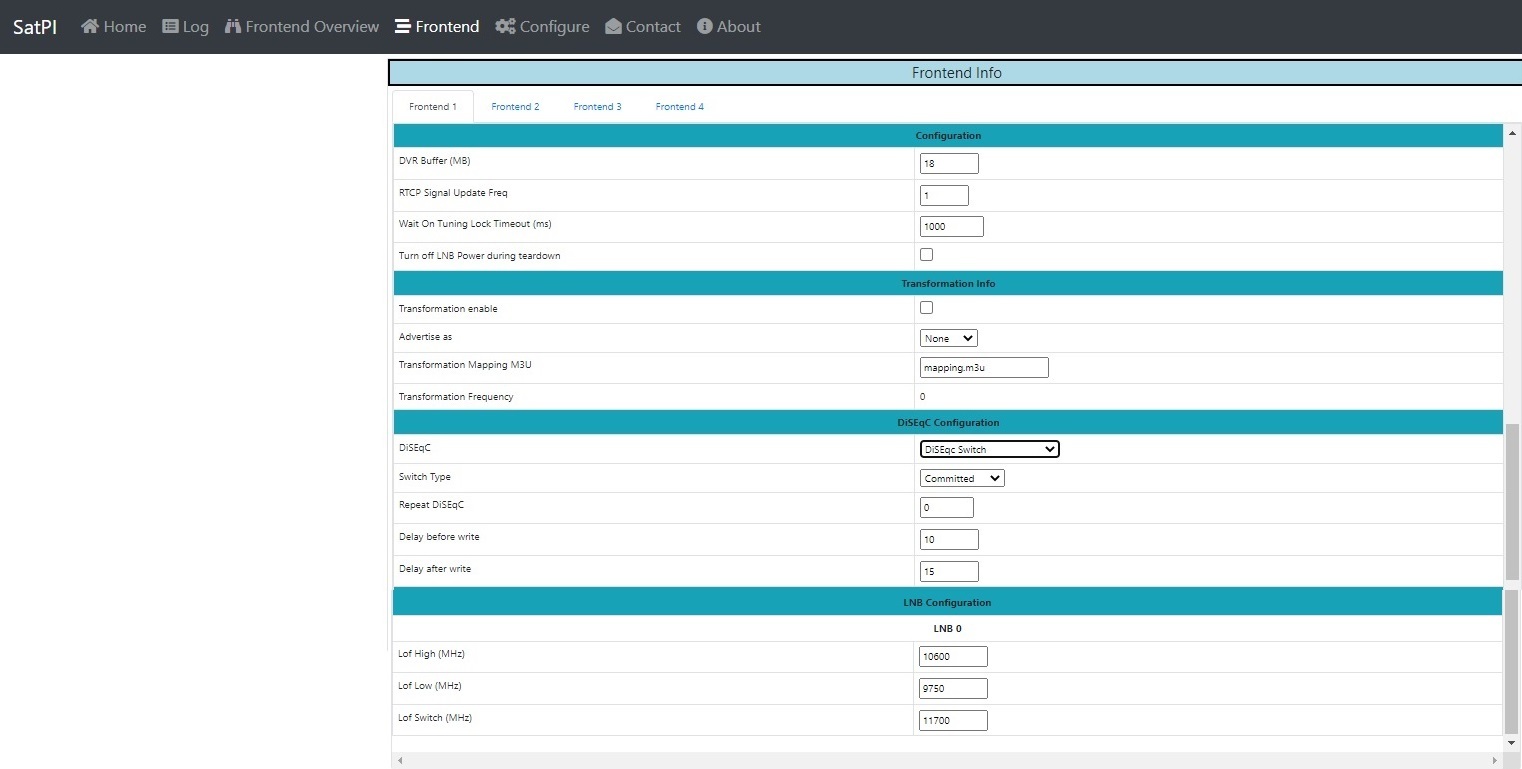Click the Wait On Tuning Lock Timeout field

pos(952,226)
